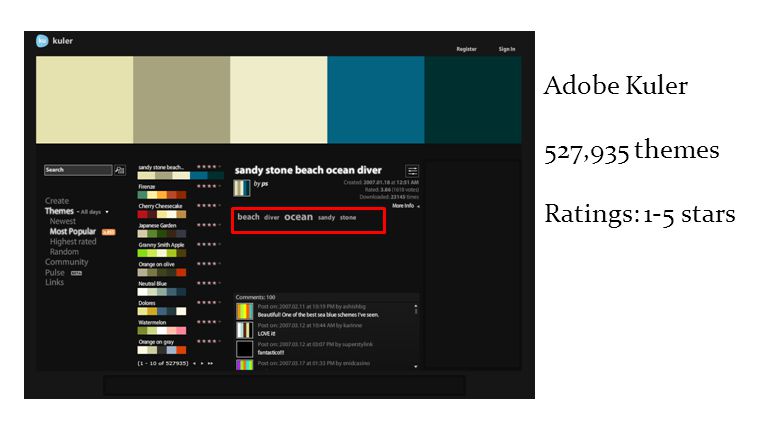Click the beta badge next to Pulse

coord(76,273)
